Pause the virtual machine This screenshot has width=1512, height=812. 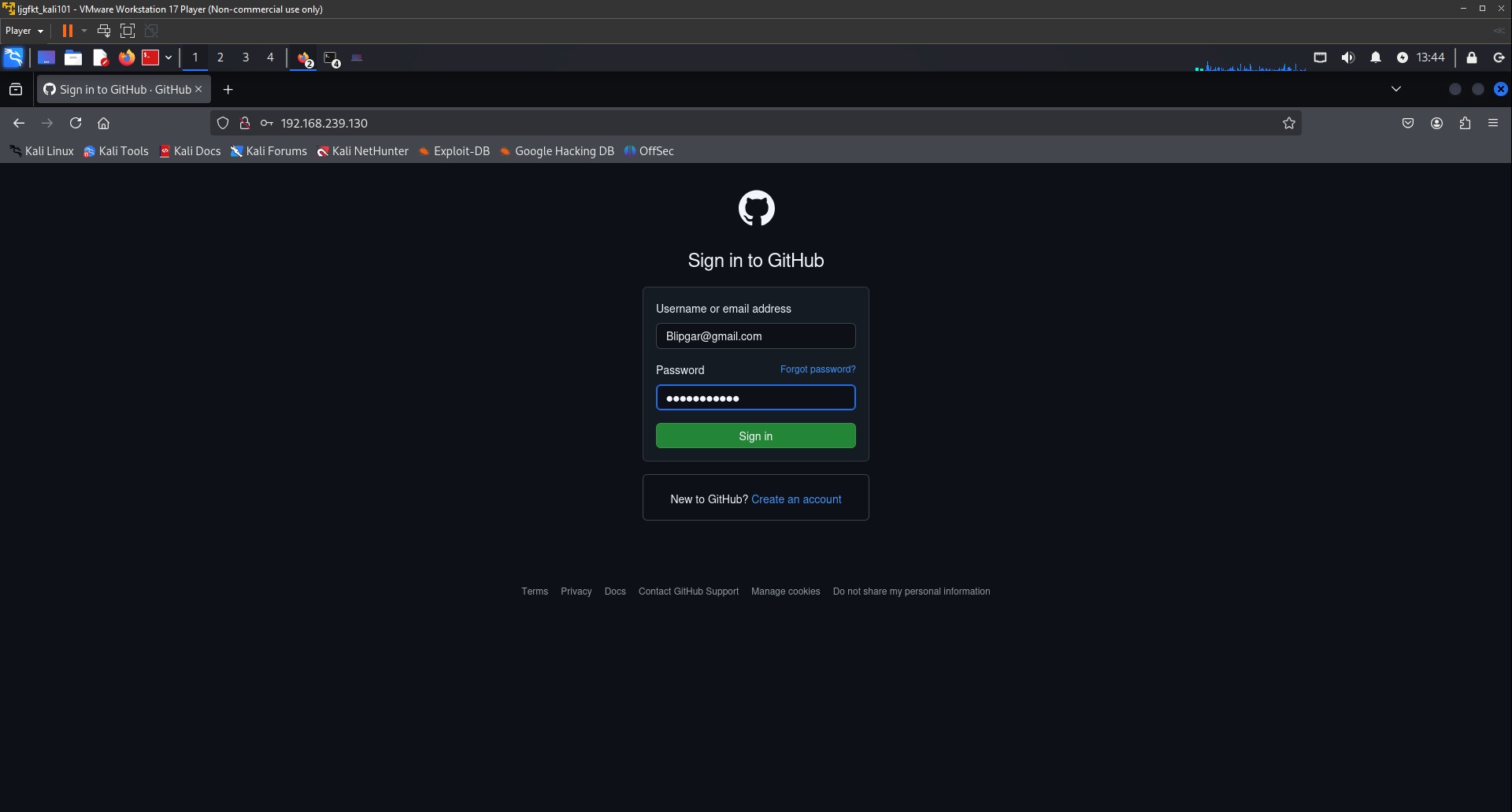[x=68, y=31]
